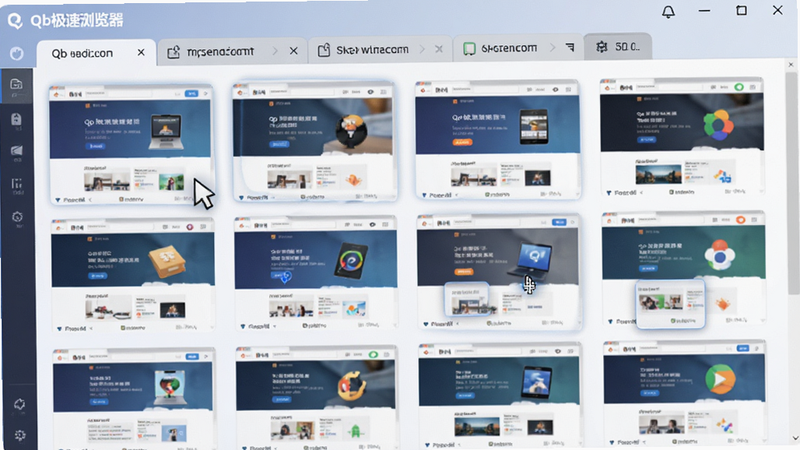Screen dimensions: 800x450
Task: Close the Qb sadi:con tab
Action: pyautogui.click(x=141, y=53)
